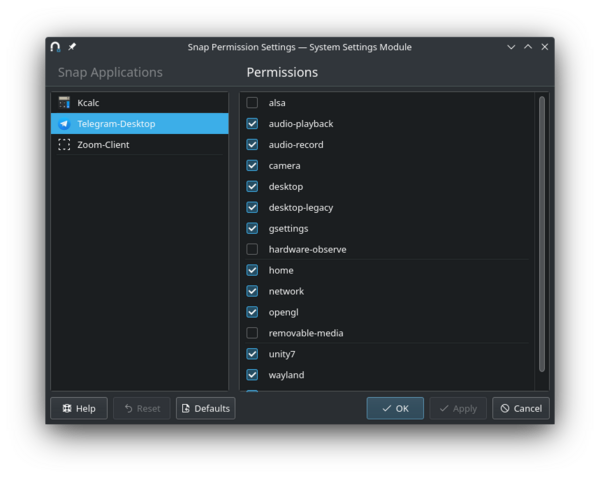This screenshot has height=478, width=600.
Task: Click the Kcalc calculator icon
Action: tap(64, 103)
